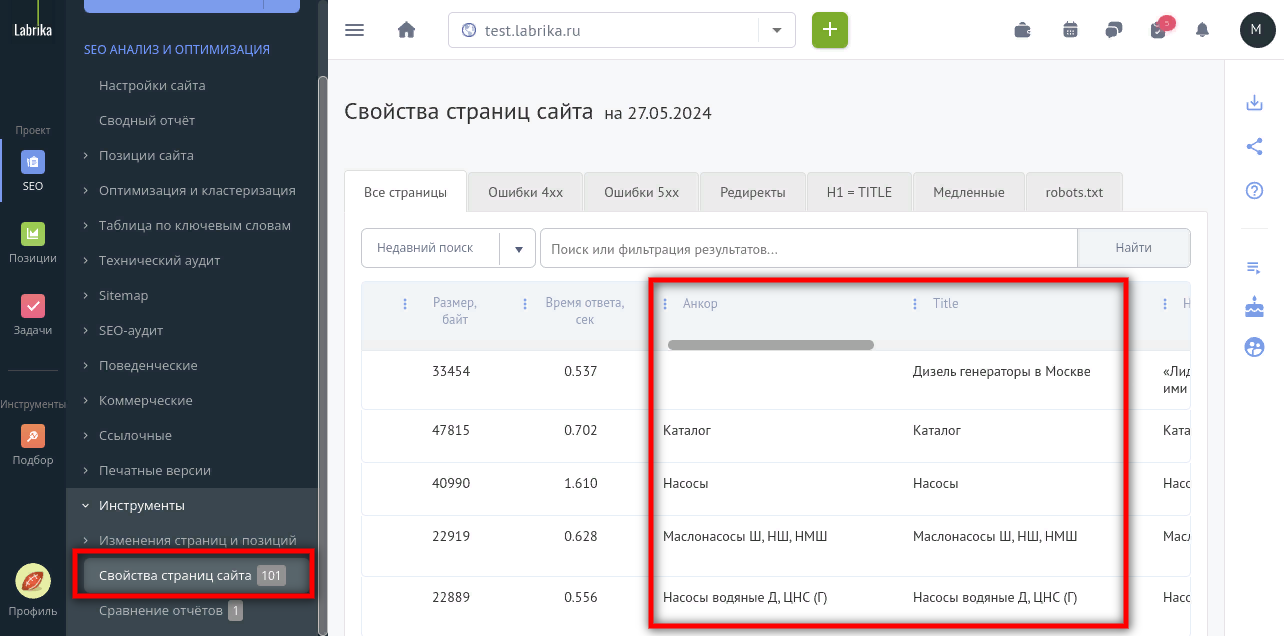The height and width of the screenshot is (636, 1284).
Task: Switch to Ошибки 4xx tab
Action: pyautogui.click(x=525, y=192)
